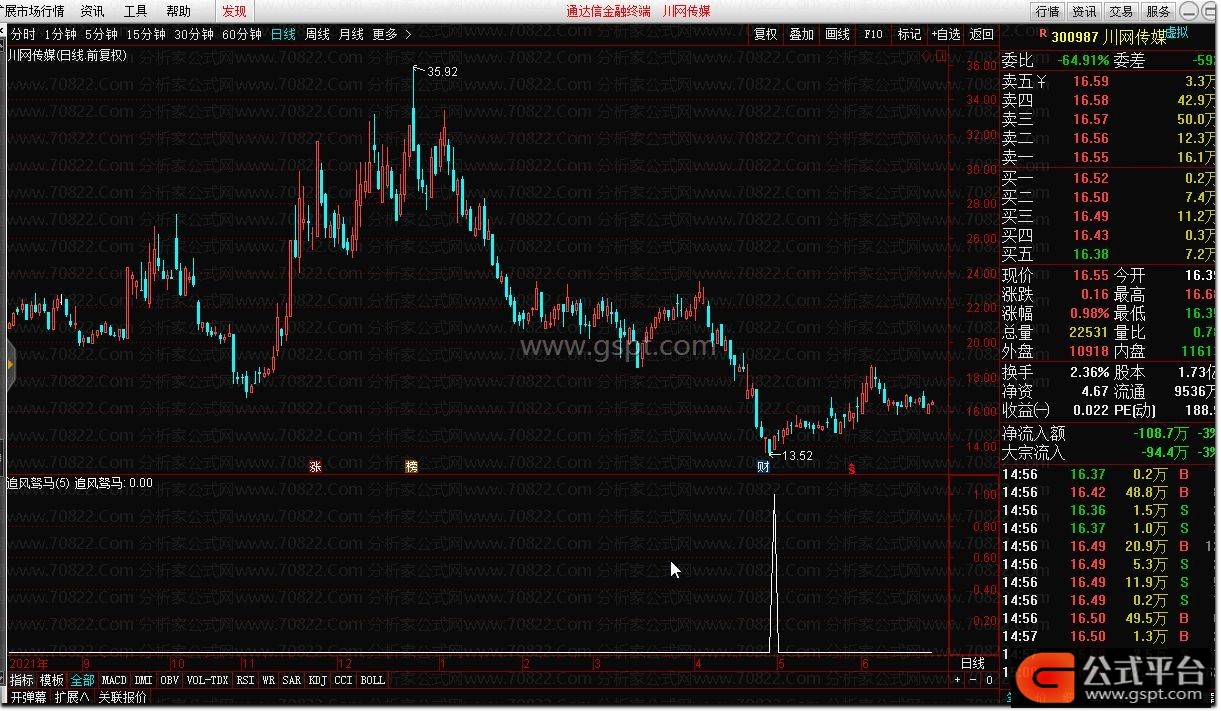Click the 开弹幕 button
Viewport: 1221px width, 711px height.
pos(28,697)
